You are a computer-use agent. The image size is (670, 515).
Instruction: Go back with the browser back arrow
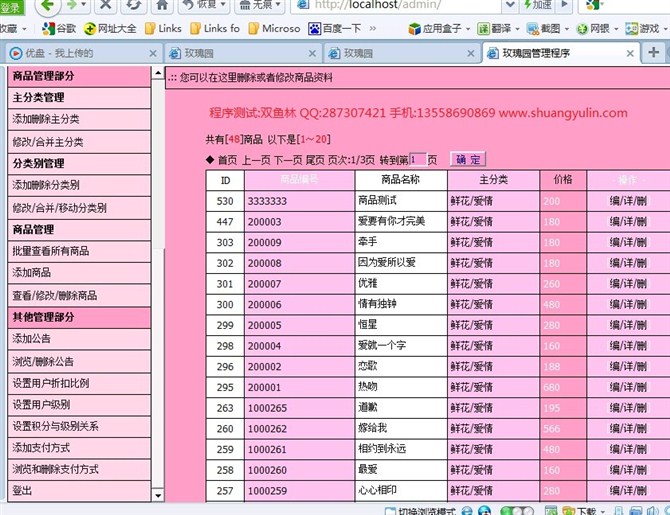[x=47, y=5]
